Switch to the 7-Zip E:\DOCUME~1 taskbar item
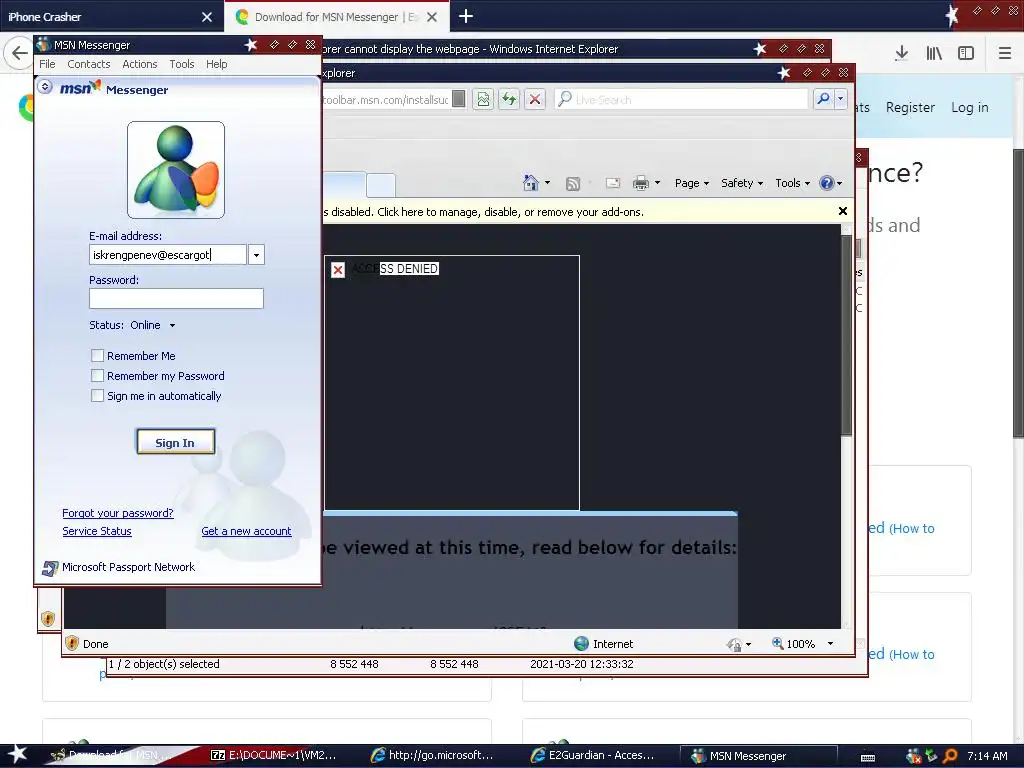 coord(274,755)
